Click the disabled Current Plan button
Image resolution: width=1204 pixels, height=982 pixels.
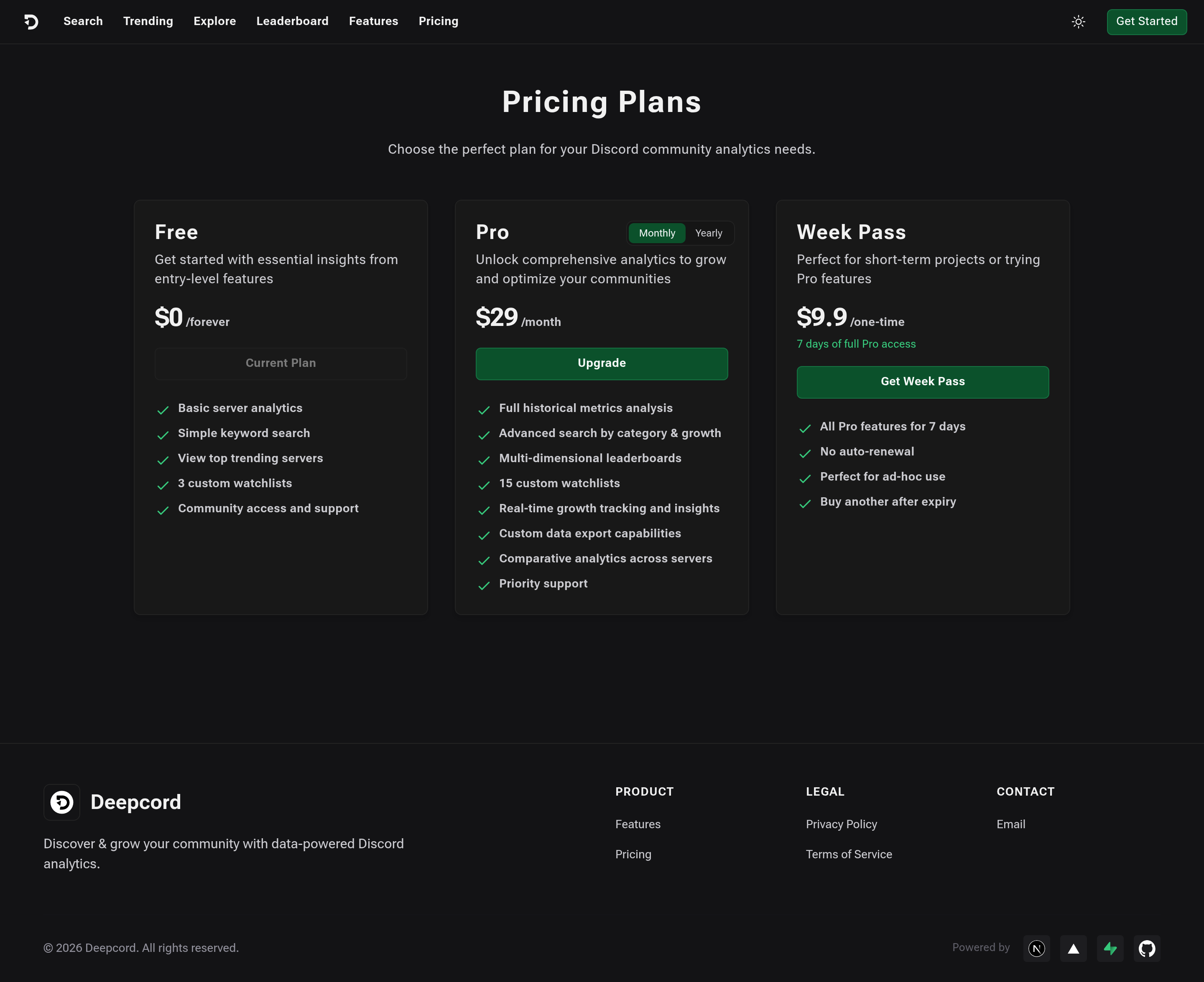click(281, 363)
